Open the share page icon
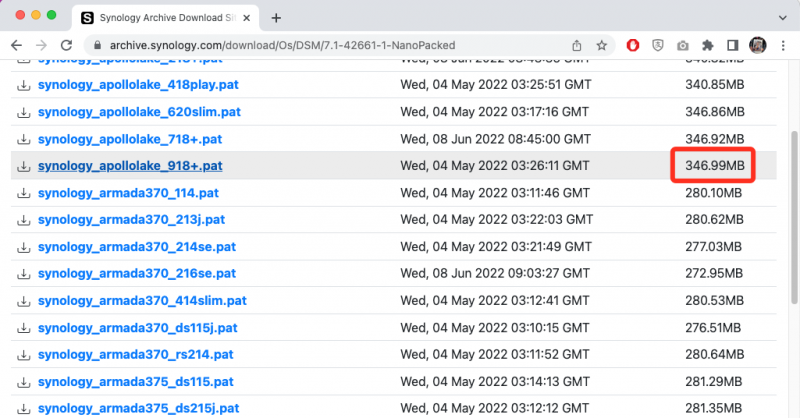The width and height of the screenshot is (800, 418). tap(577, 45)
